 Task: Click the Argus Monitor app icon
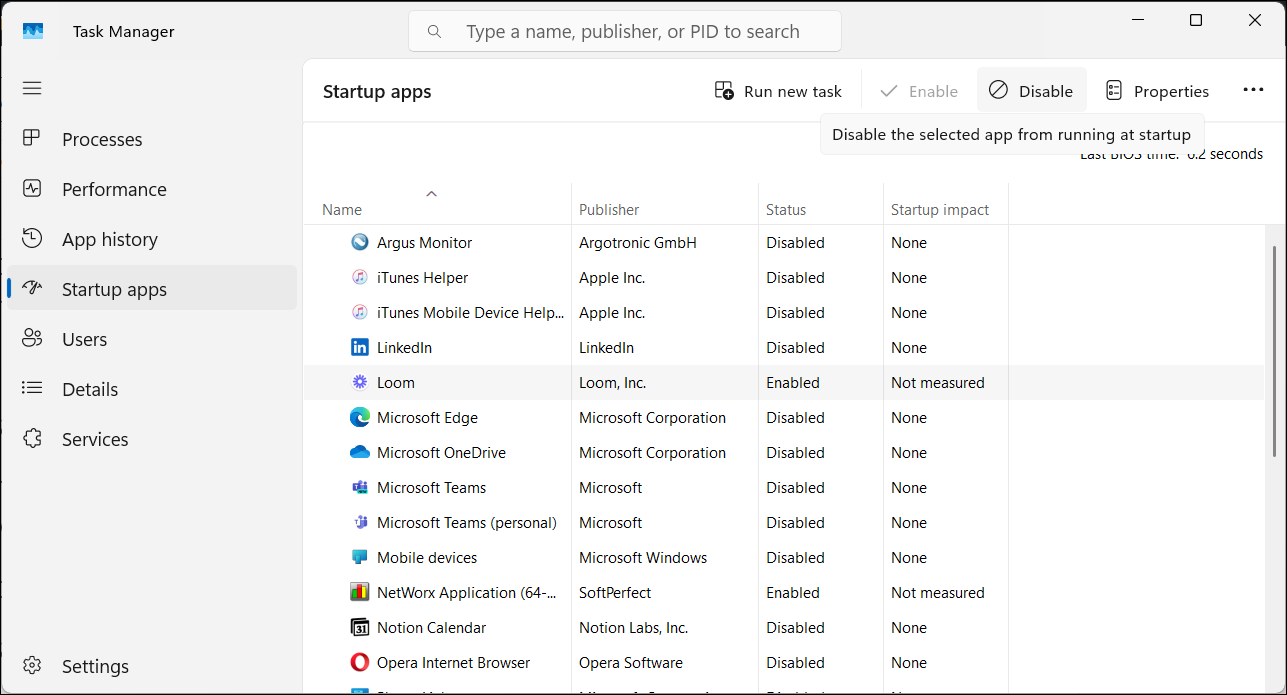(360, 243)
